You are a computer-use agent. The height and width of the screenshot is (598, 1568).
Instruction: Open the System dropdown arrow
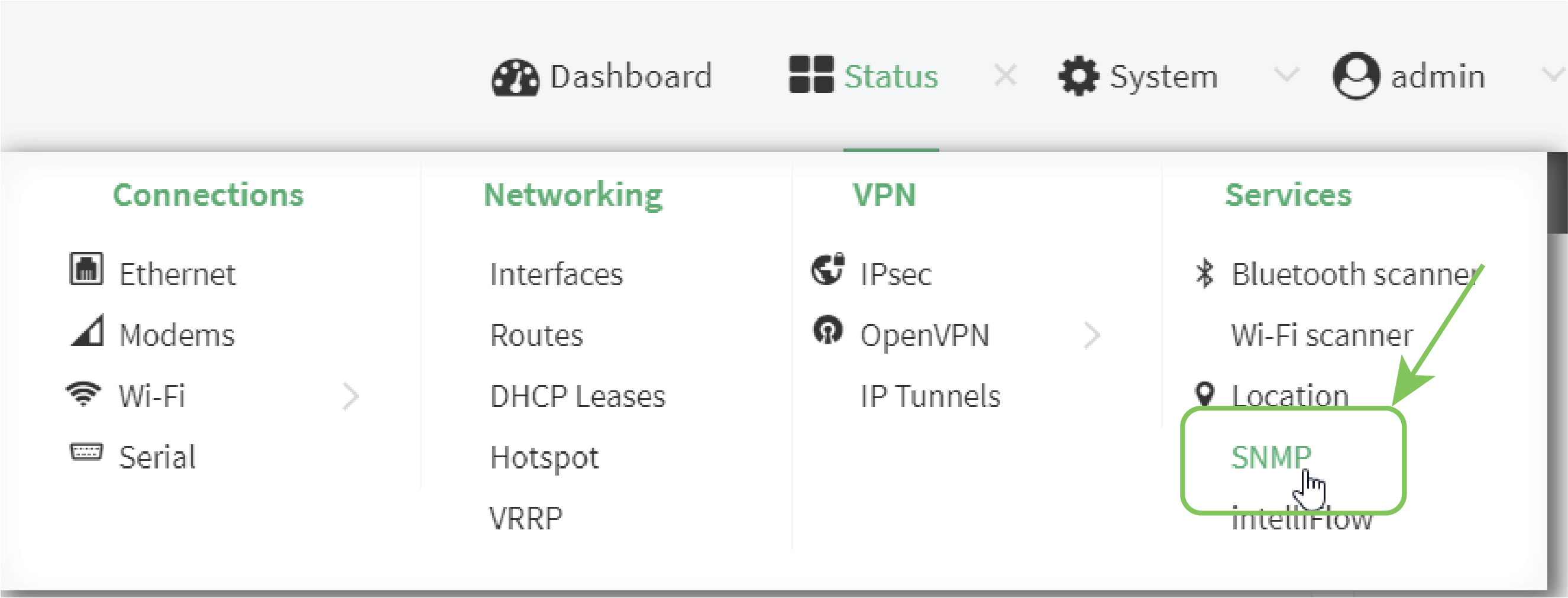click(x=1286, y=76)
